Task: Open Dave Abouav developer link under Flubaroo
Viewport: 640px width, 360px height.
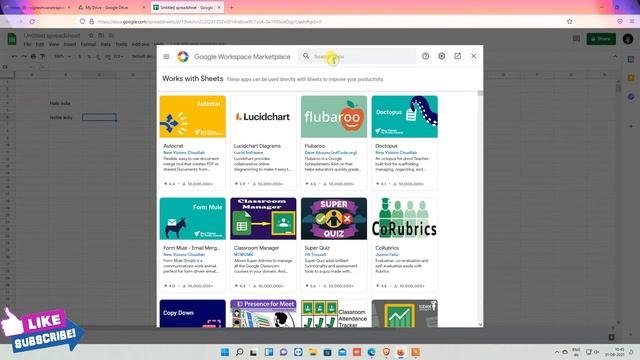Action: click(x=331, y=152)
